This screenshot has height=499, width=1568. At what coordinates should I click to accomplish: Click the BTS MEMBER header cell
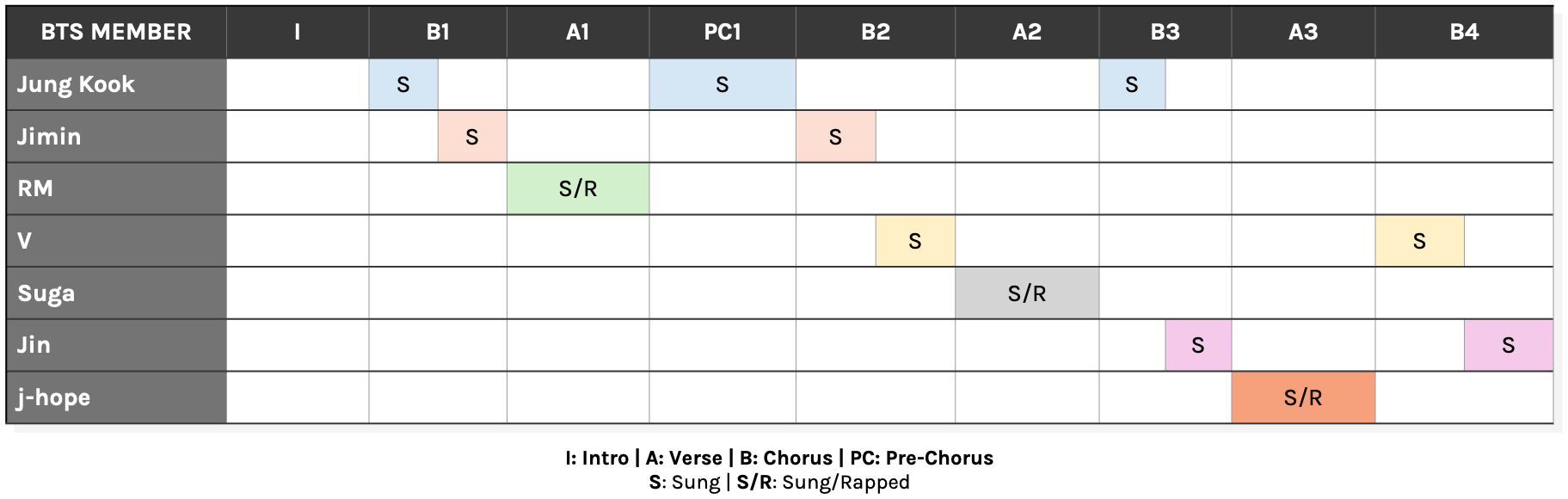116,32
